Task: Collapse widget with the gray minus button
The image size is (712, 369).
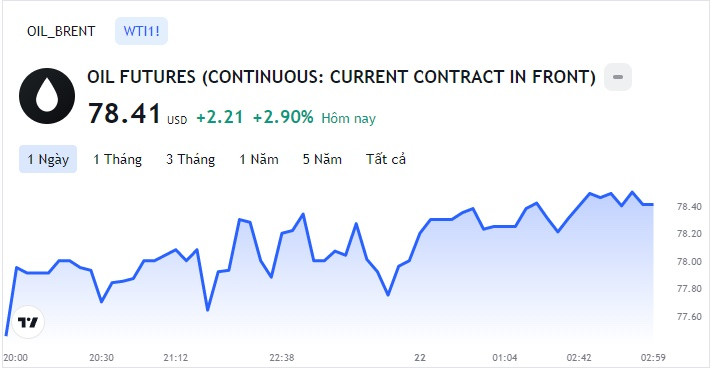Action: click(618, 77)
